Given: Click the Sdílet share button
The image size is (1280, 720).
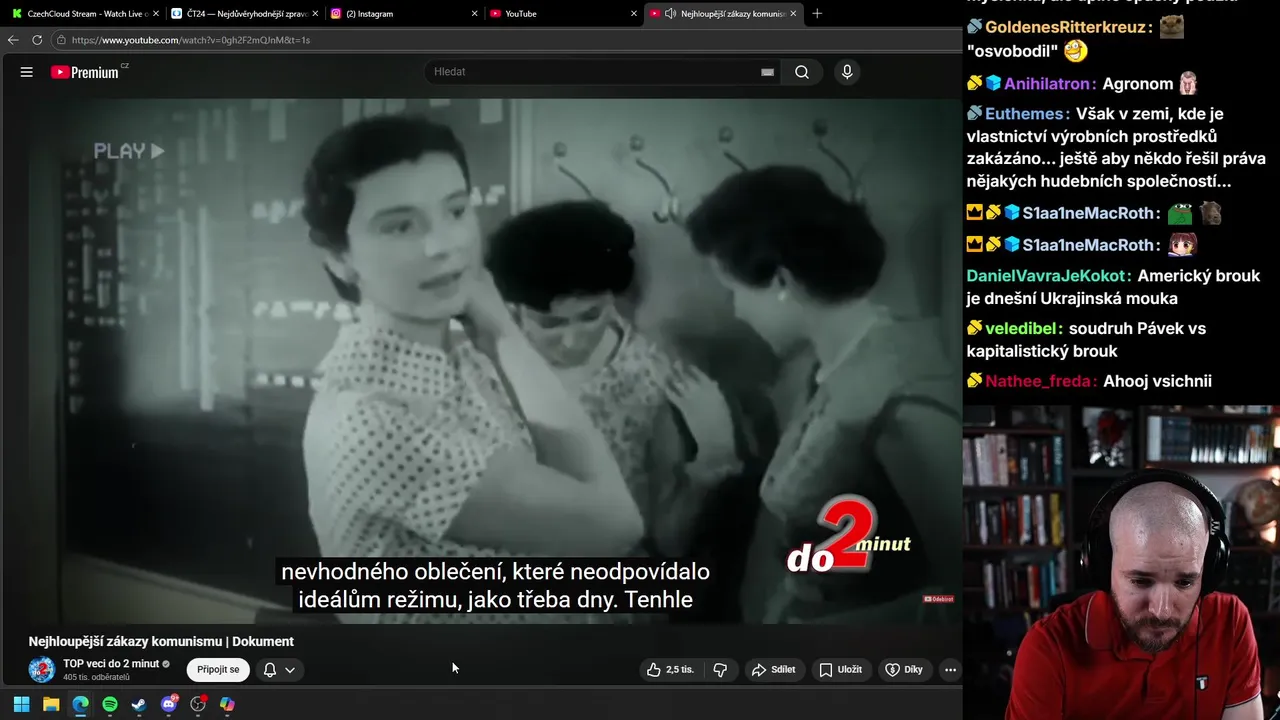Looking at the screenshot, I should click(774, 670).
